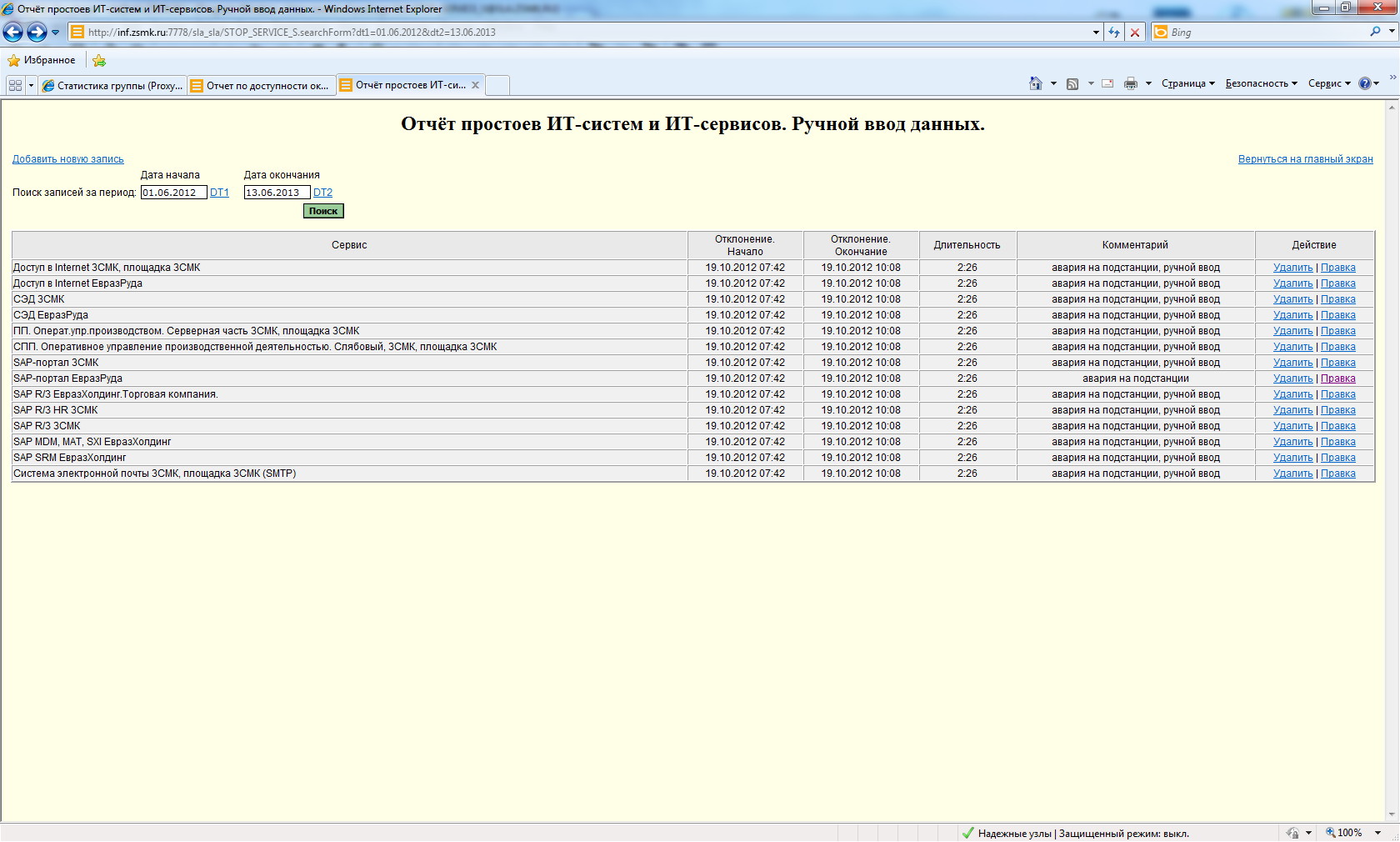Click the Read mail envelope icon
1400x842 pixels.
coord(1107,83)
